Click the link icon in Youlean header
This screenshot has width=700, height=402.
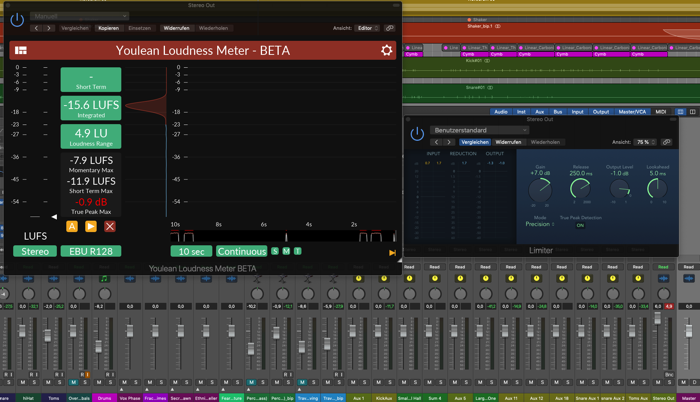pos(390,28)
